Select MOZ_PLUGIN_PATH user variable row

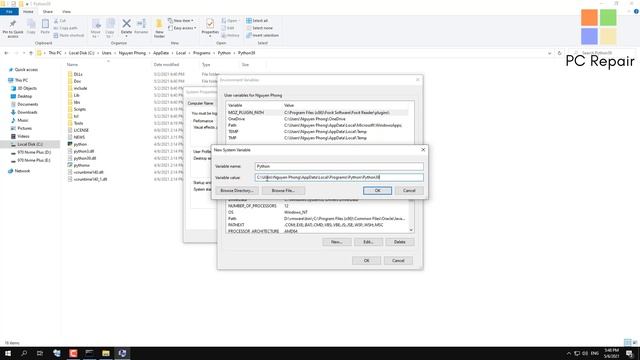click(317, 112)
